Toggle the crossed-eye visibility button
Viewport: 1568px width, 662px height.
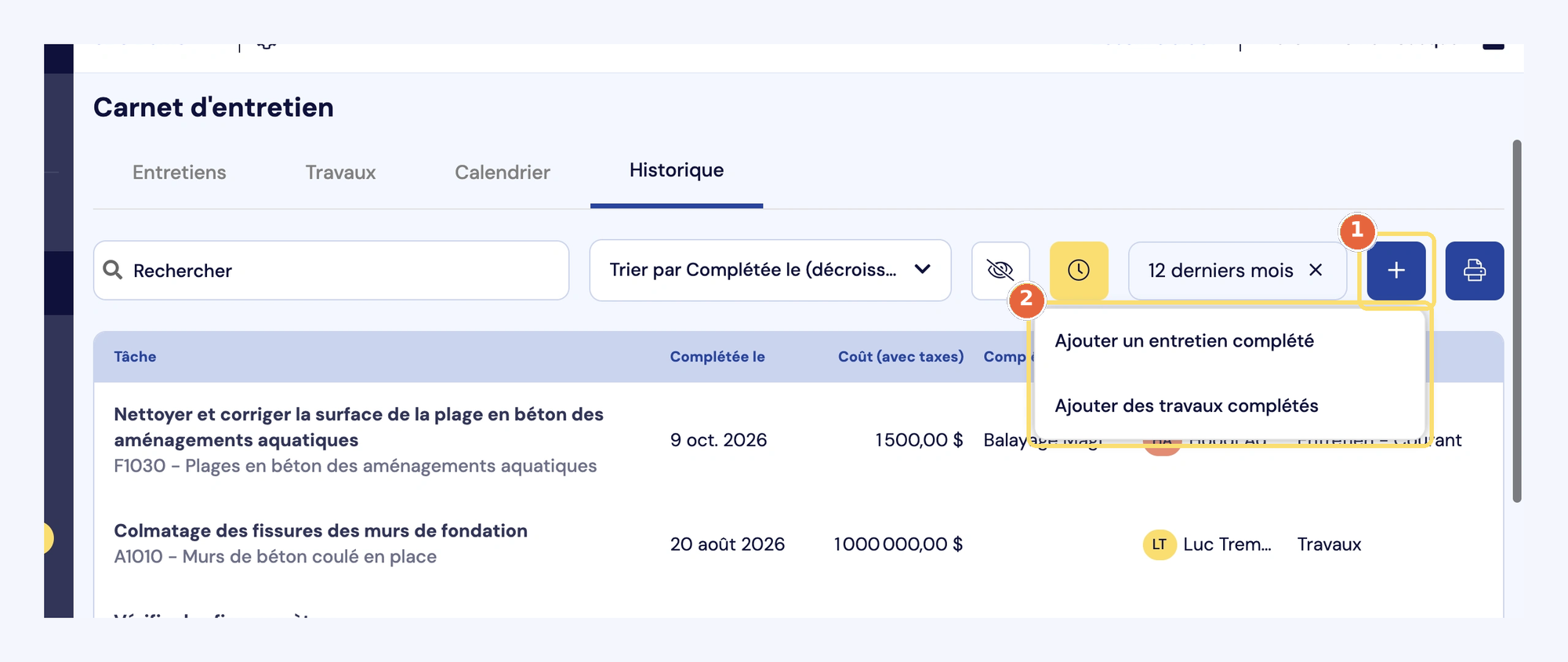(x=1000, y=271)
